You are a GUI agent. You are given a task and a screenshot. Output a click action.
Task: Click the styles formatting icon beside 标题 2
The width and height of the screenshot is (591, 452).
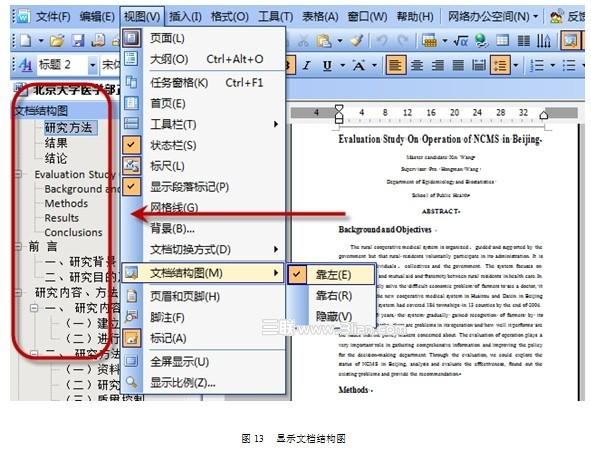[x=25, y=66]
